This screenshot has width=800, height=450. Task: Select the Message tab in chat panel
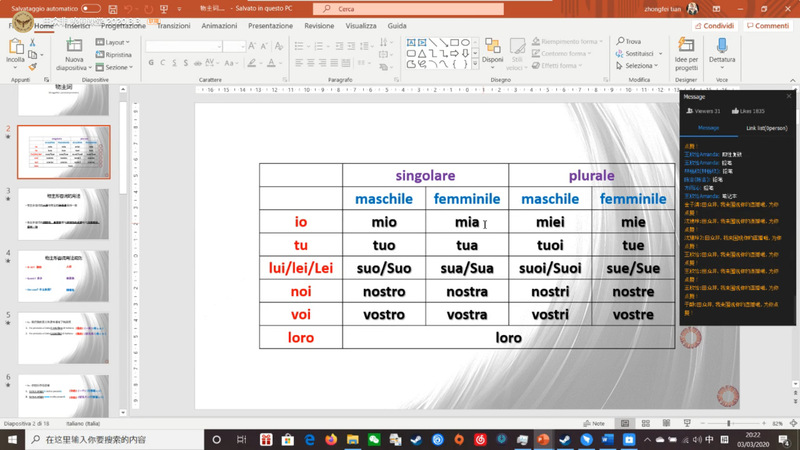click(708, 128)
